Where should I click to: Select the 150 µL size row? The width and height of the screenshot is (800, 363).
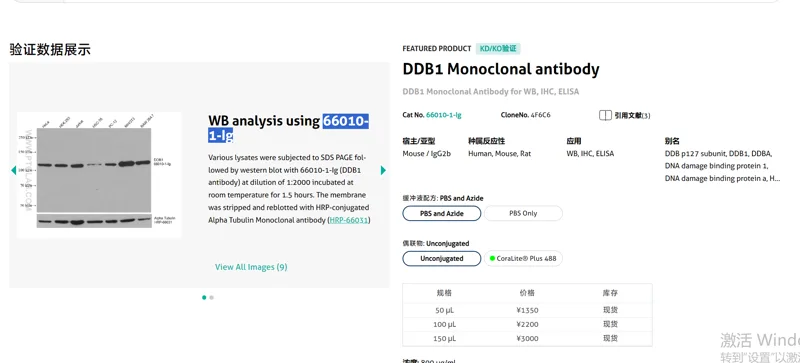(x=527, y=338)
